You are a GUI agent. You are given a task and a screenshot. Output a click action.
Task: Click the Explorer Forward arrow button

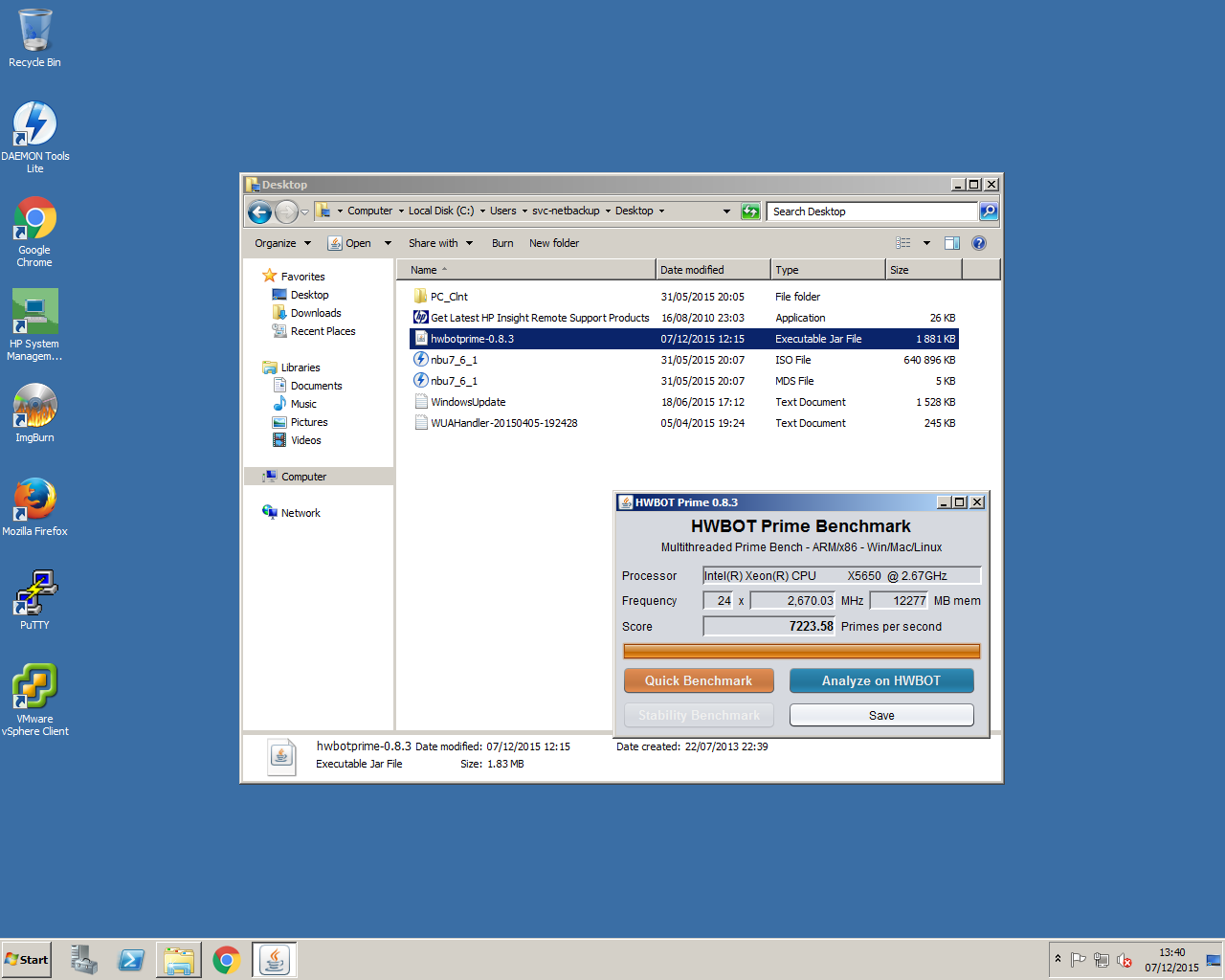[x=286, y=212]
